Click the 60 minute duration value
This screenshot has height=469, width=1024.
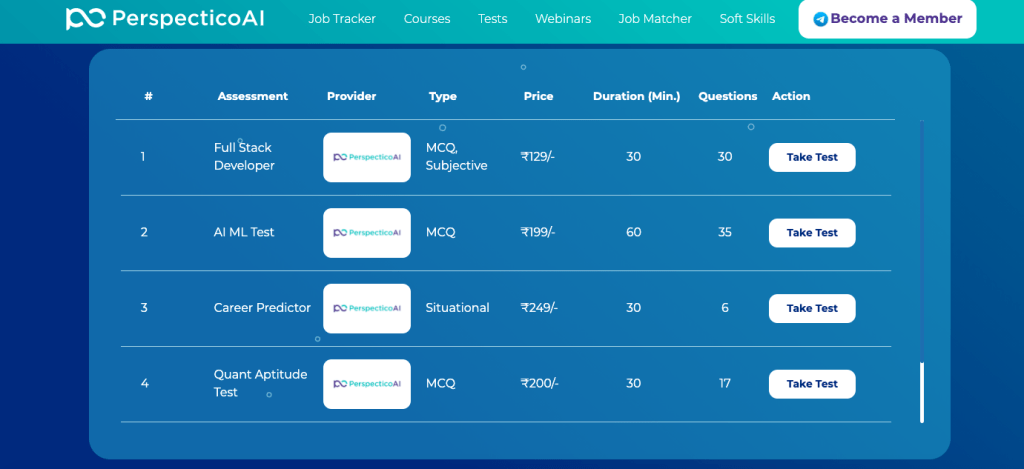pyautogui.click(x=633, y=232)
